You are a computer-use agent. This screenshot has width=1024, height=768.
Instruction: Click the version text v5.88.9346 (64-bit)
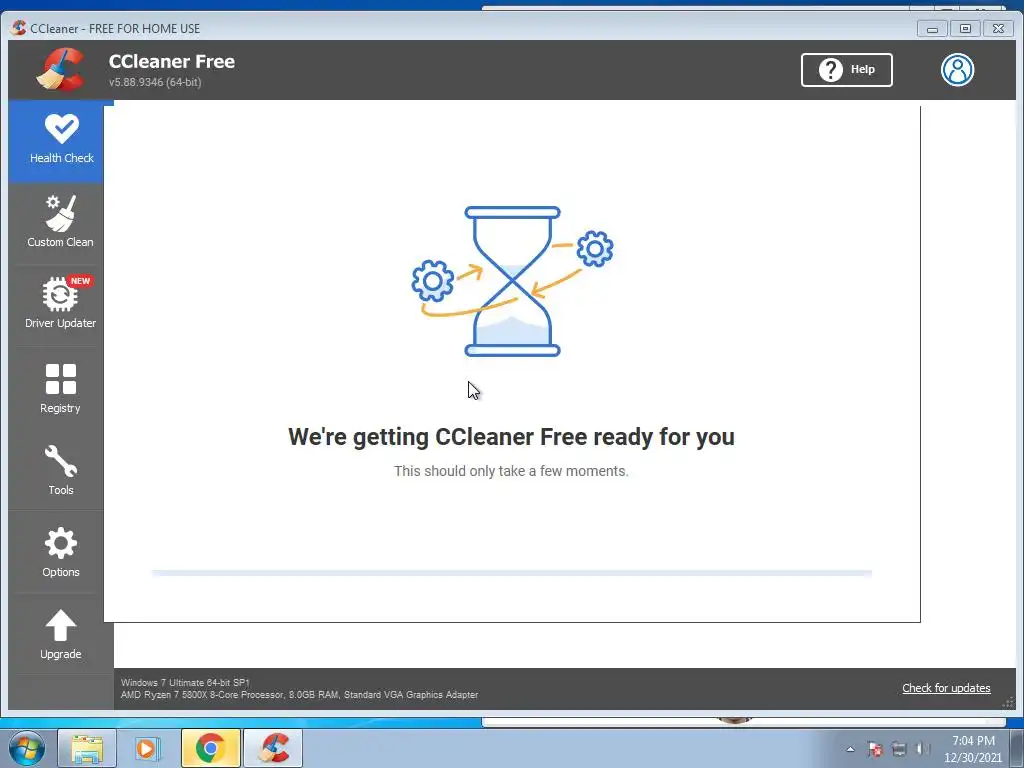[155, 82]
